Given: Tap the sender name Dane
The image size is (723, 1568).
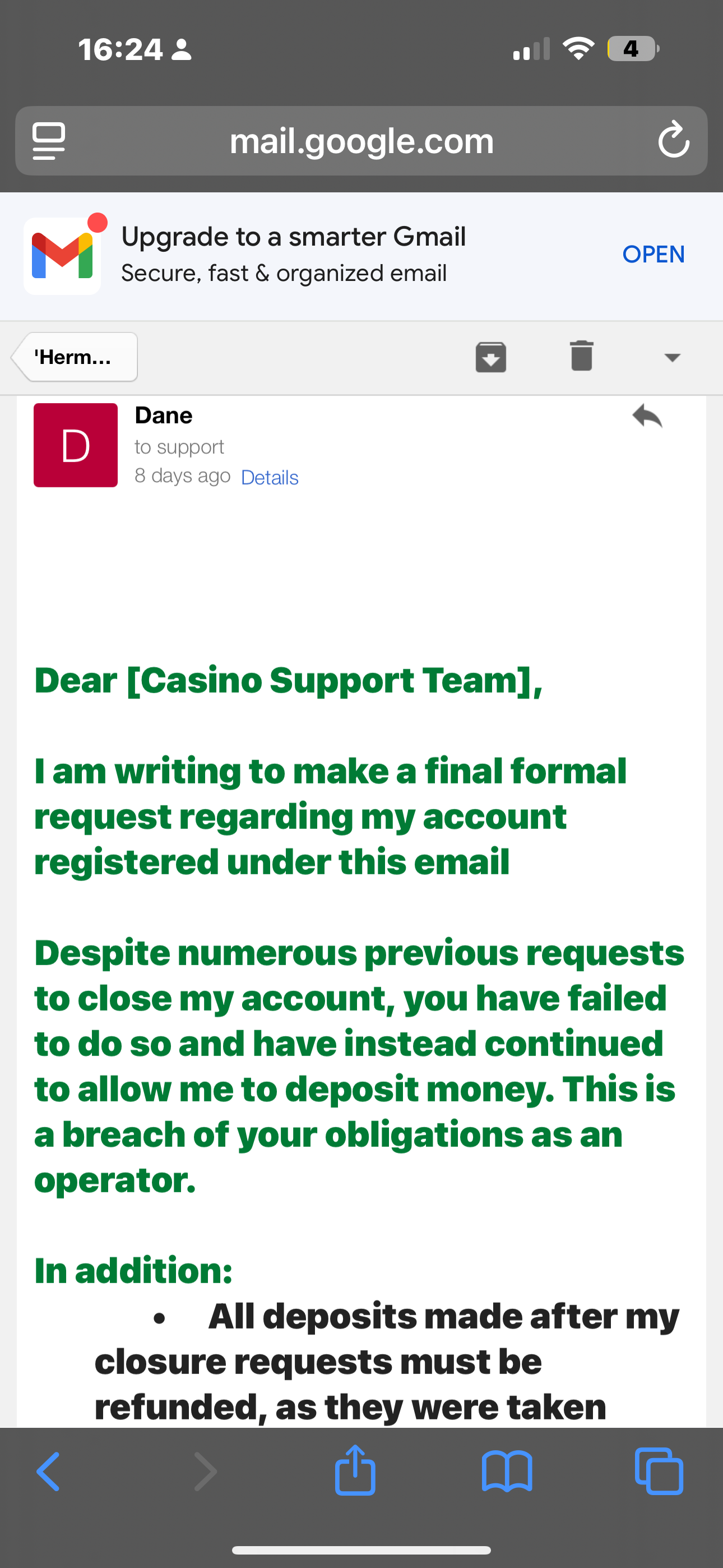Looking at the screenshot, I should click(164, 416).
